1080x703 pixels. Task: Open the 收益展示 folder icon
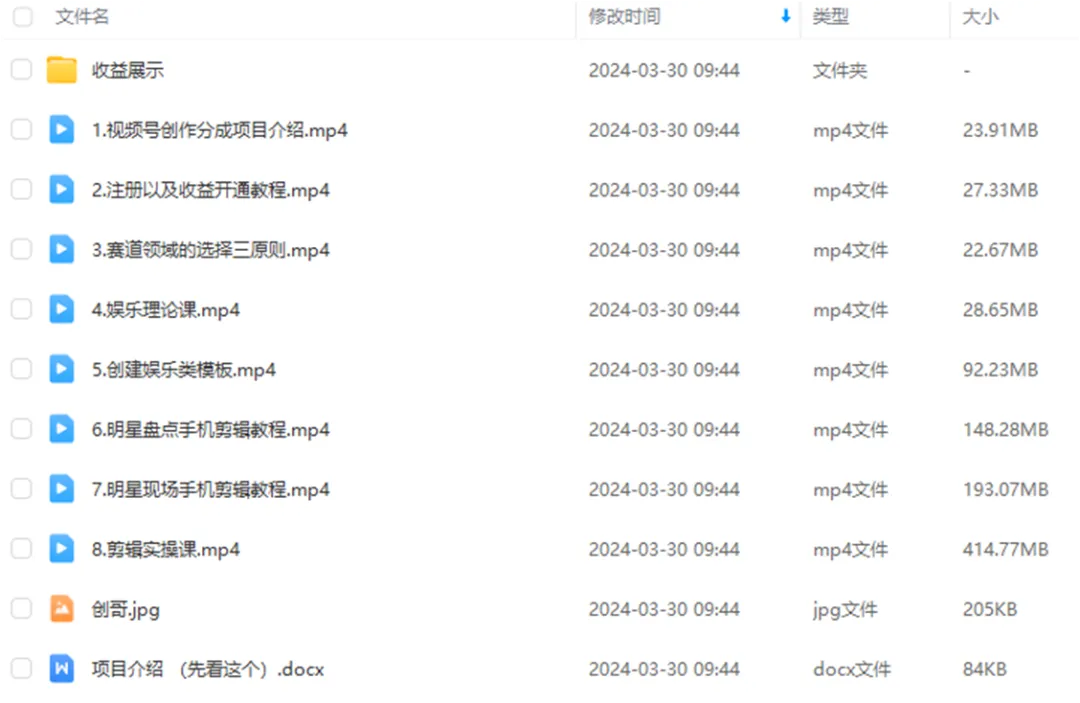point(61,70)
